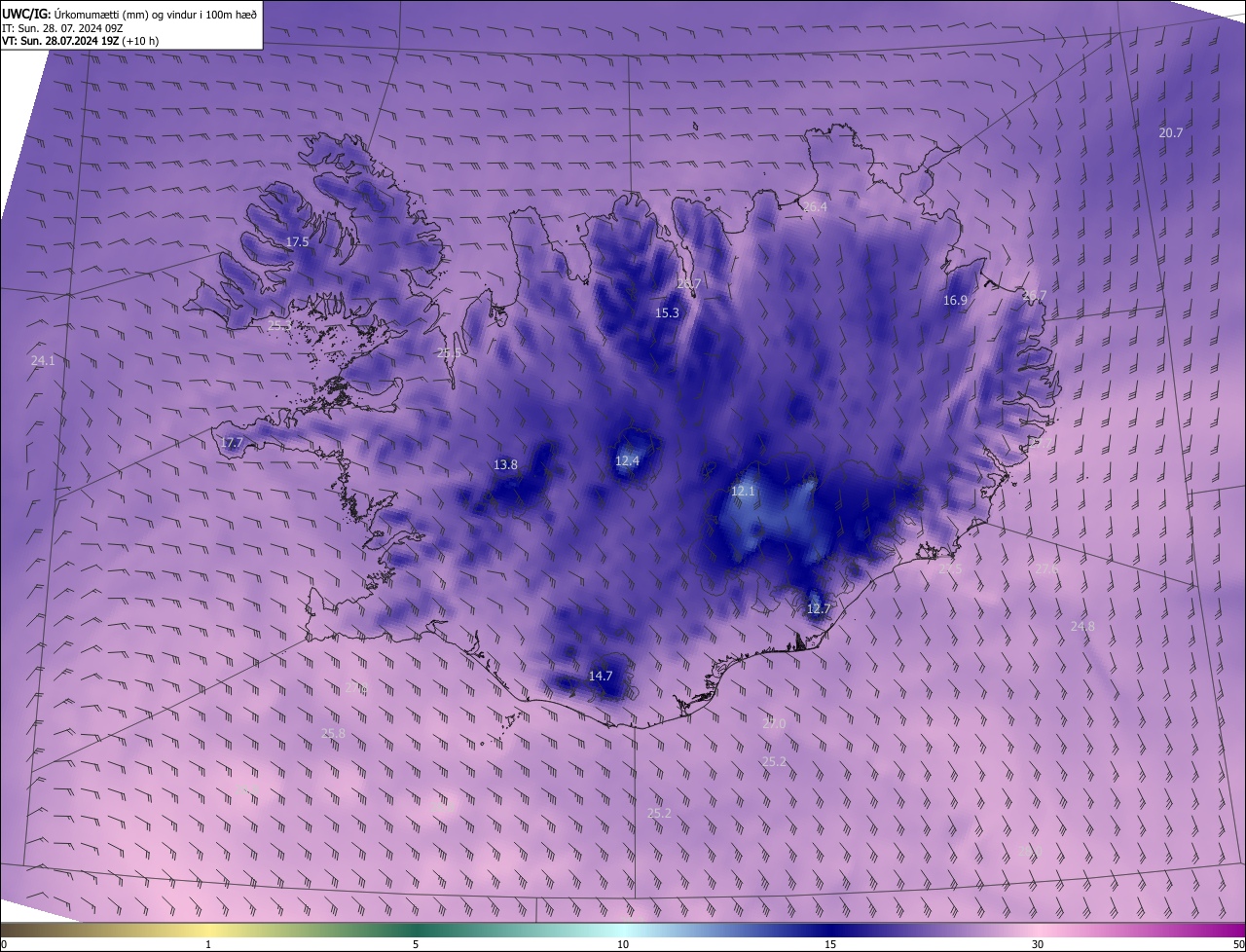Image resolution: width=1246 pixels, height=952 pixels.
Task: Select the 12.1 value on the glacier
Action: coord(743,492)
